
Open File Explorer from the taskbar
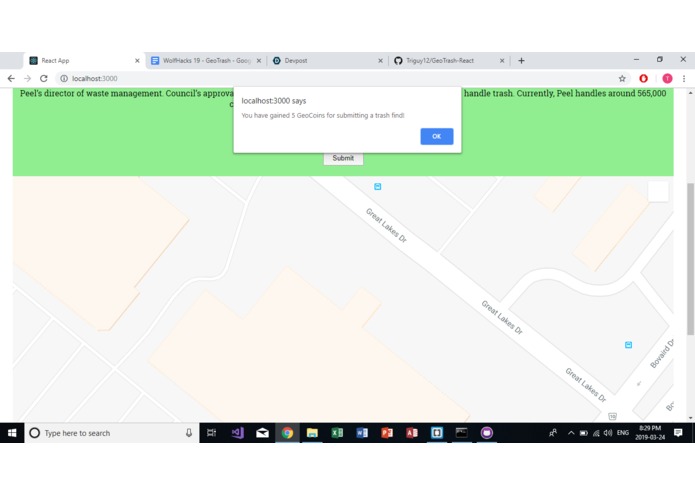312,433
